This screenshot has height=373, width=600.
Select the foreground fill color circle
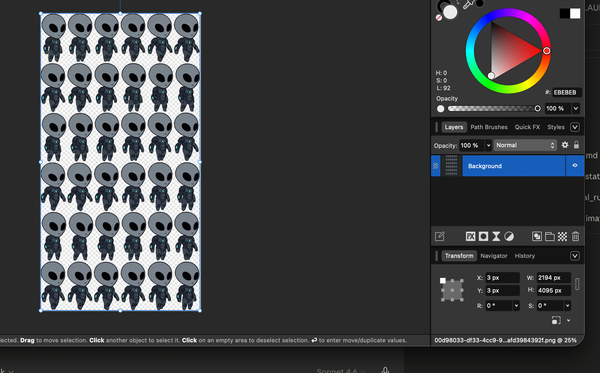point(450,12)
